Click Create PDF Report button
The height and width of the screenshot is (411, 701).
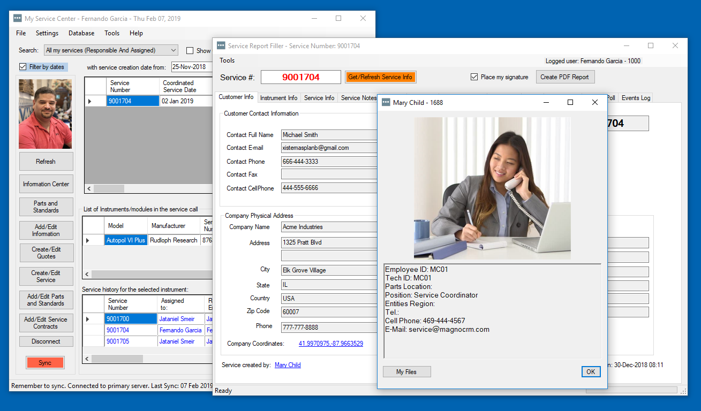tap(565, 77)
